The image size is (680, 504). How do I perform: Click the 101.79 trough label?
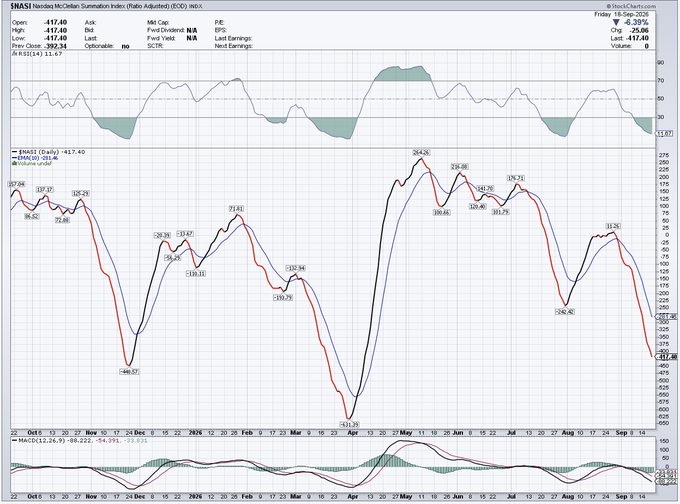coord(500,212)
